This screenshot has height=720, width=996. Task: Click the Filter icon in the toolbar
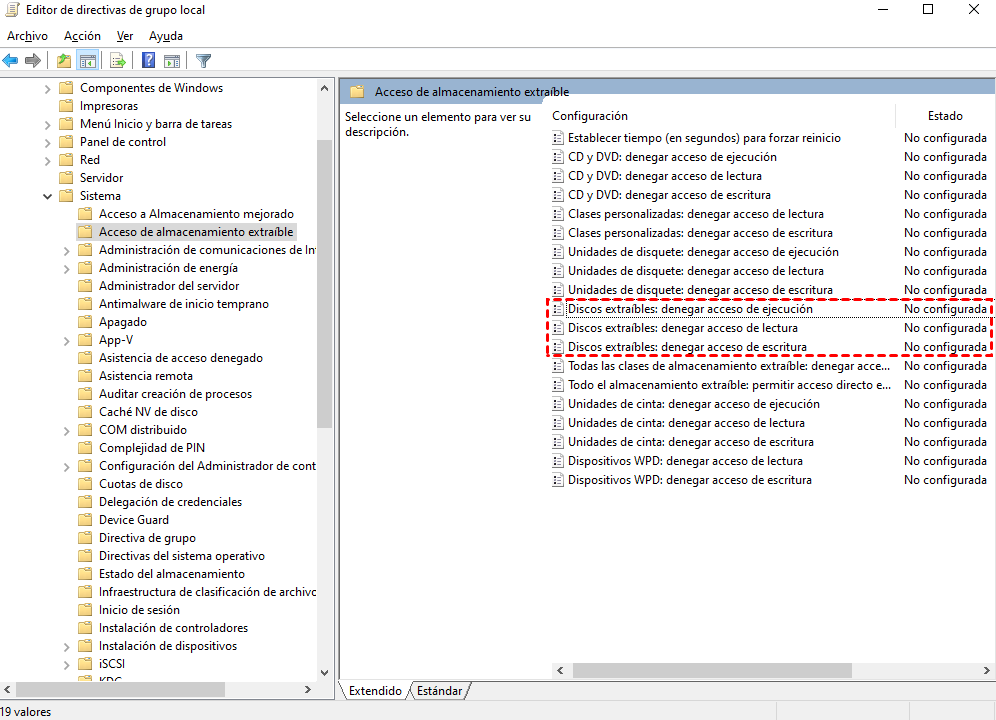(x=201, y=60)
